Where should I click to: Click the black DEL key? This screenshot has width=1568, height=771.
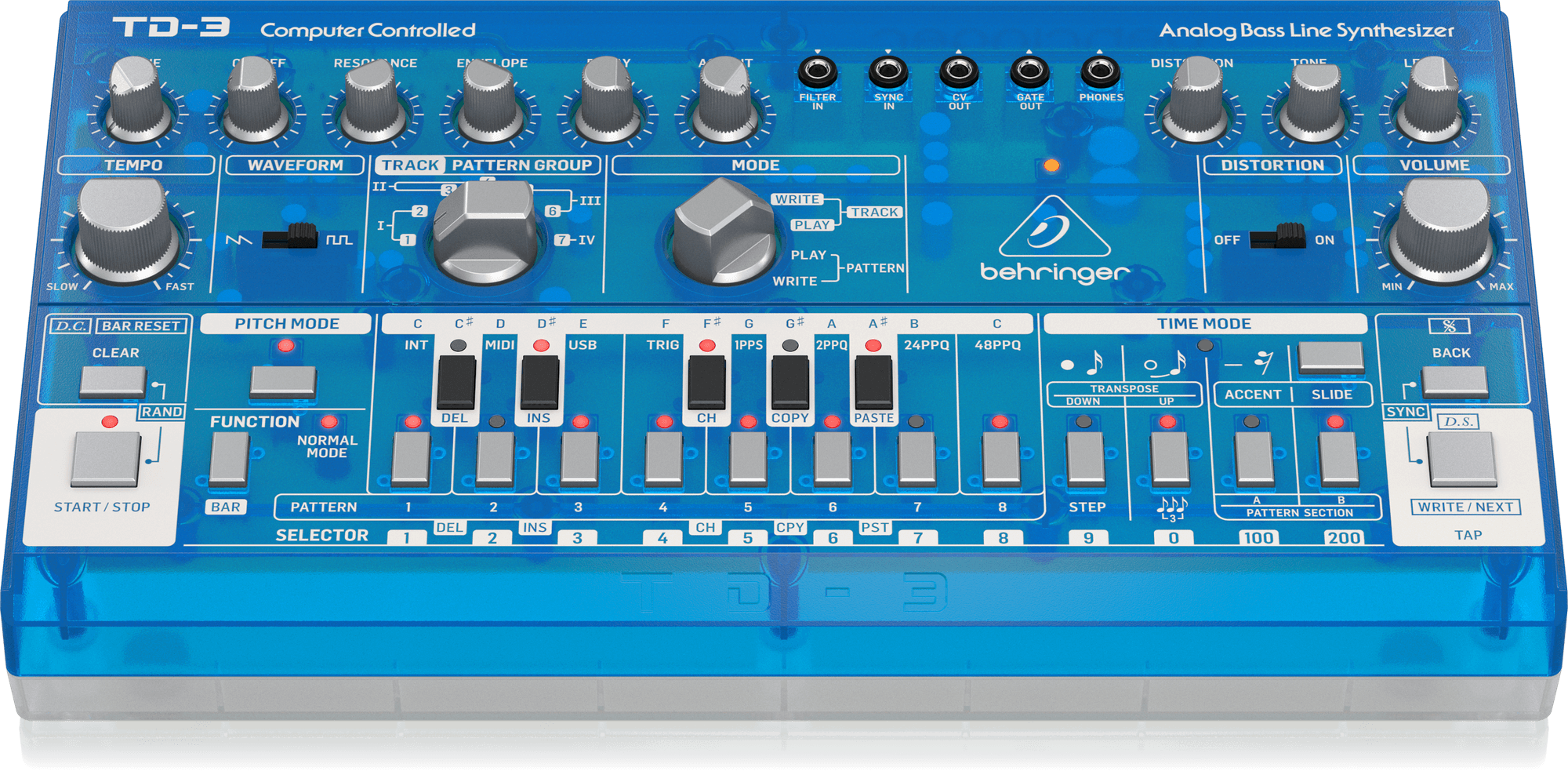[456, 383]
